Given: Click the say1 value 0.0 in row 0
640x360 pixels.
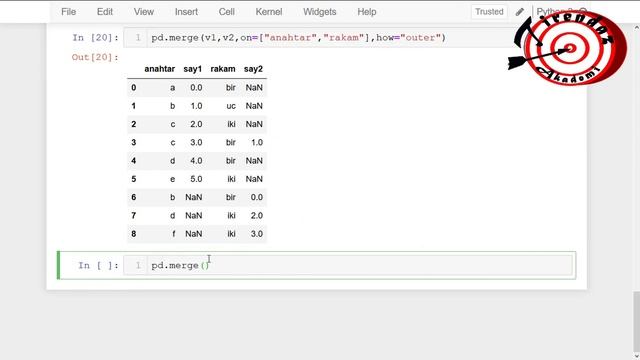Looking at the screenshot, I should (196, 88).
